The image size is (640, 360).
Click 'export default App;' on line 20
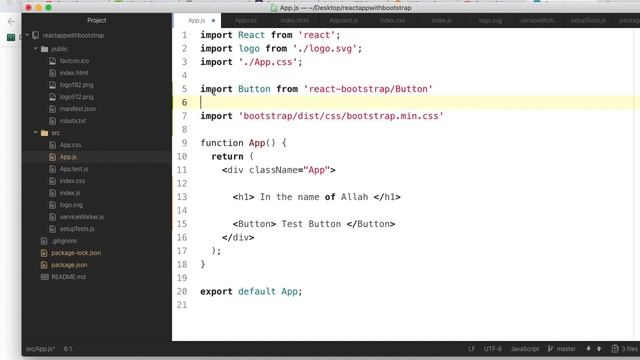point(251,291)
